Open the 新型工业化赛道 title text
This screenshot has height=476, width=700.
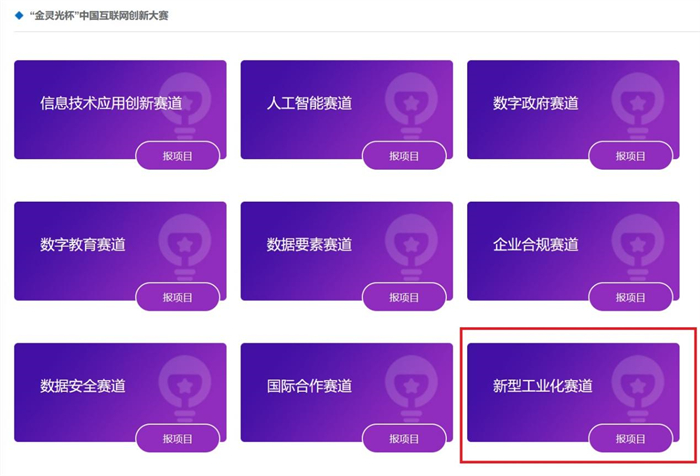(x=543, y=386)
